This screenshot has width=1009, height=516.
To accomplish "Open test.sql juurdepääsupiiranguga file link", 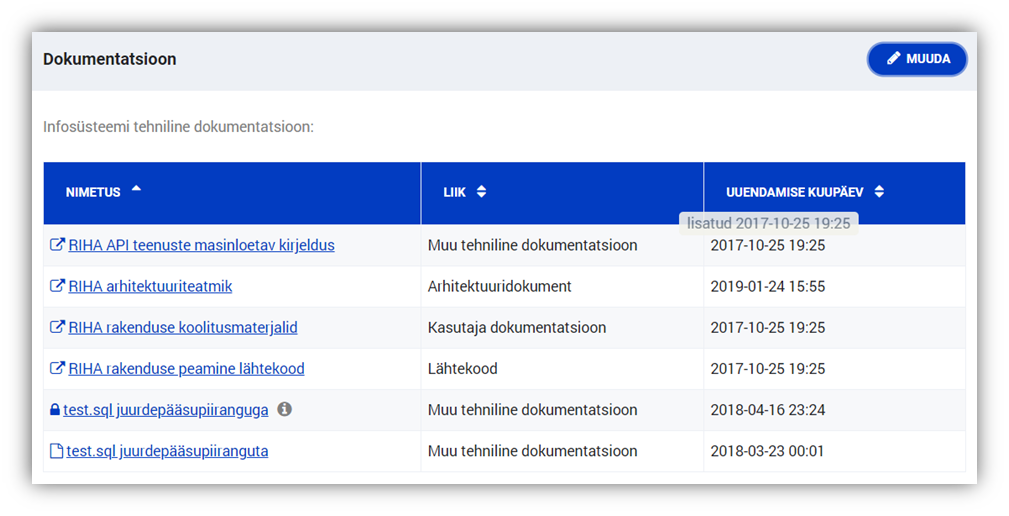I will tap(165, 410).
